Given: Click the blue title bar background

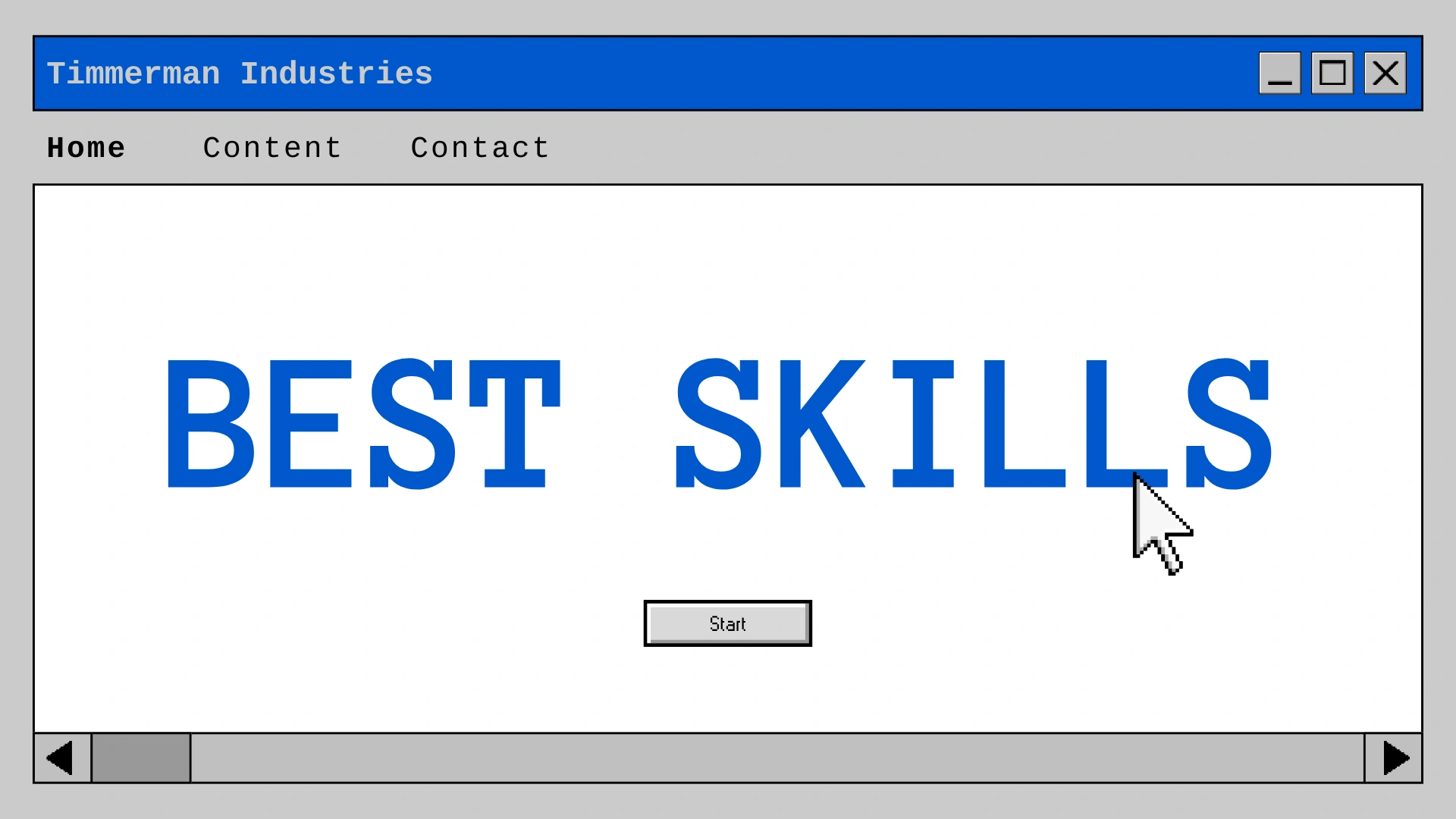Looking at the screenshot, I should point(834,74).
